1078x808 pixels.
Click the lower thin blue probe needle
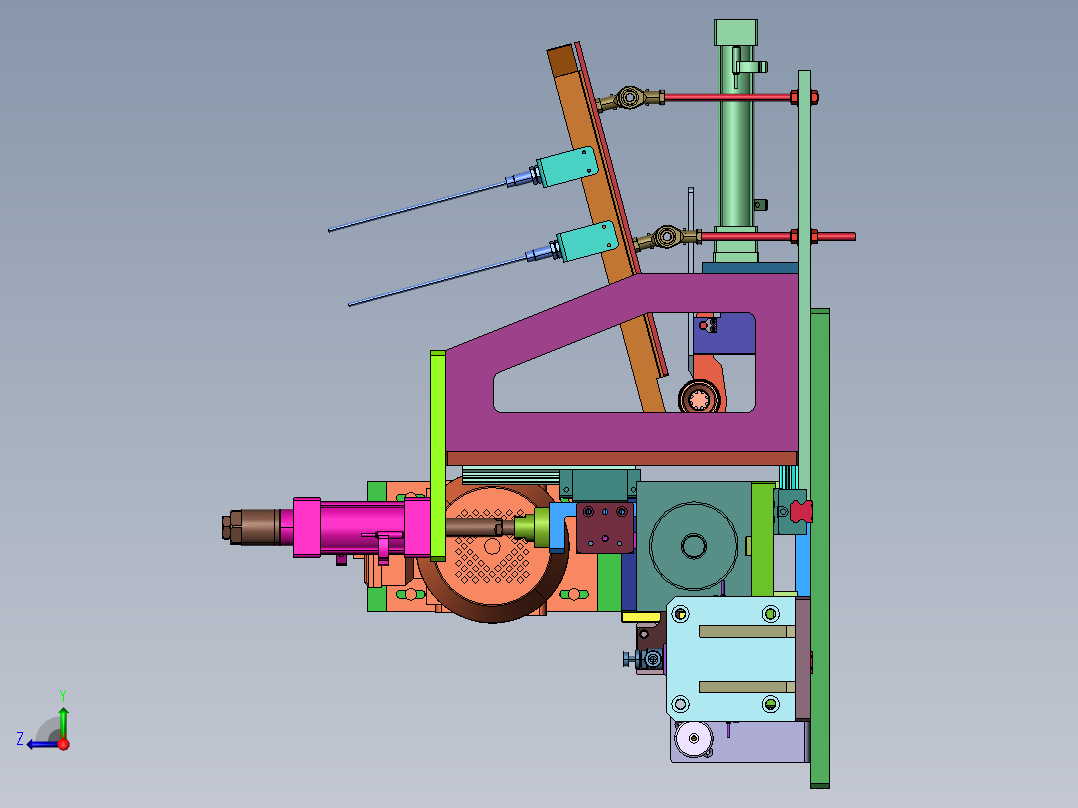point(439,281)
